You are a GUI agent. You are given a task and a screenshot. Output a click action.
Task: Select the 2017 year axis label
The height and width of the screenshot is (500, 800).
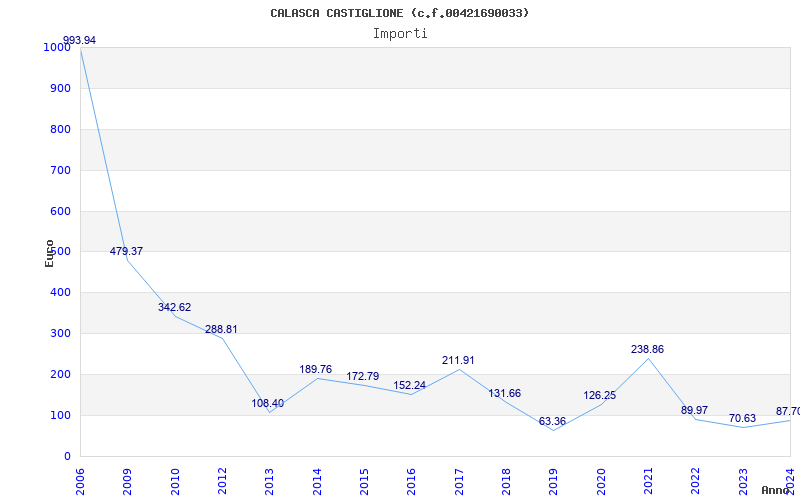click(x=459, y=481)
